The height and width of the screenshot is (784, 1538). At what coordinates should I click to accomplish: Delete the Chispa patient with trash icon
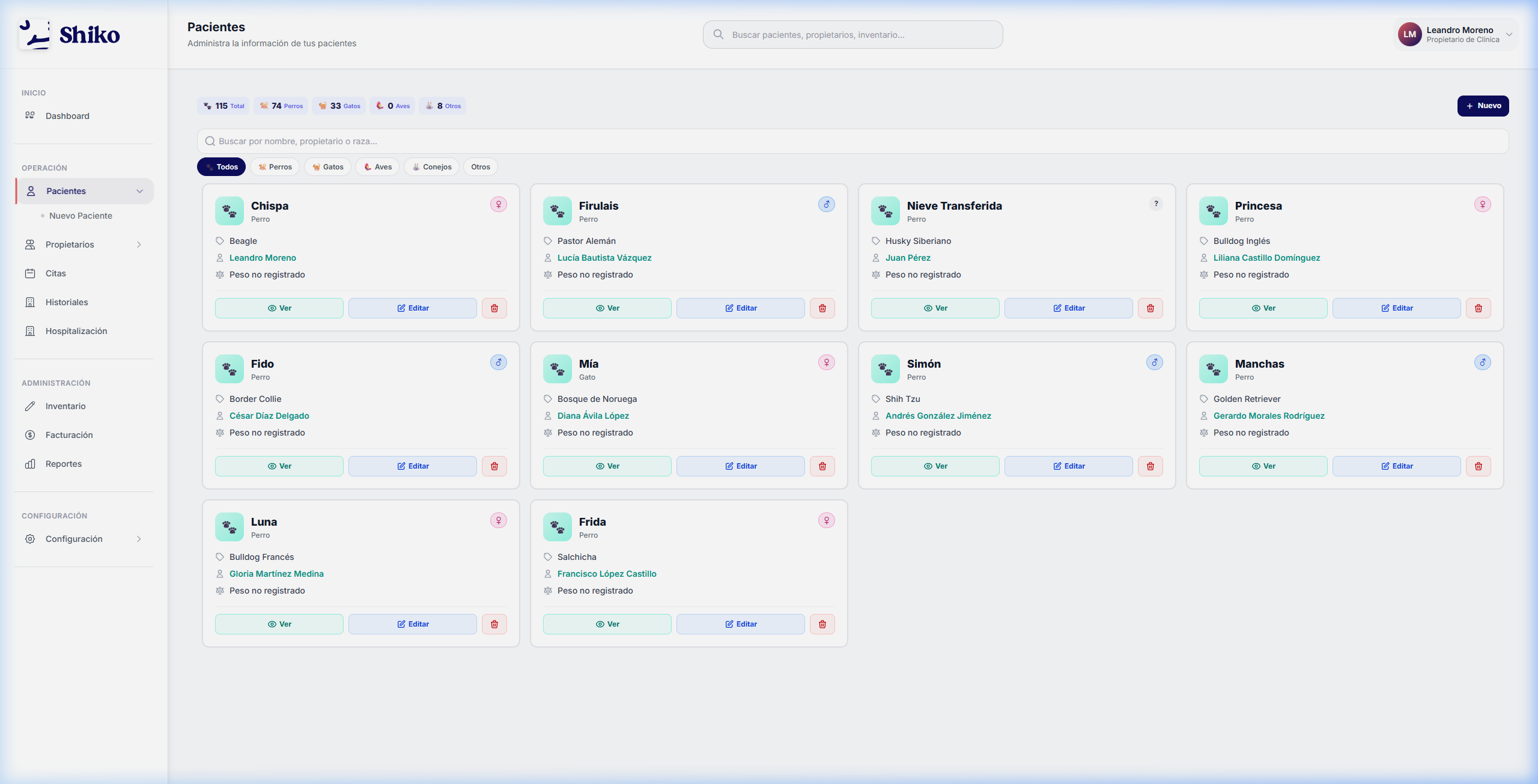coord(494,308)
